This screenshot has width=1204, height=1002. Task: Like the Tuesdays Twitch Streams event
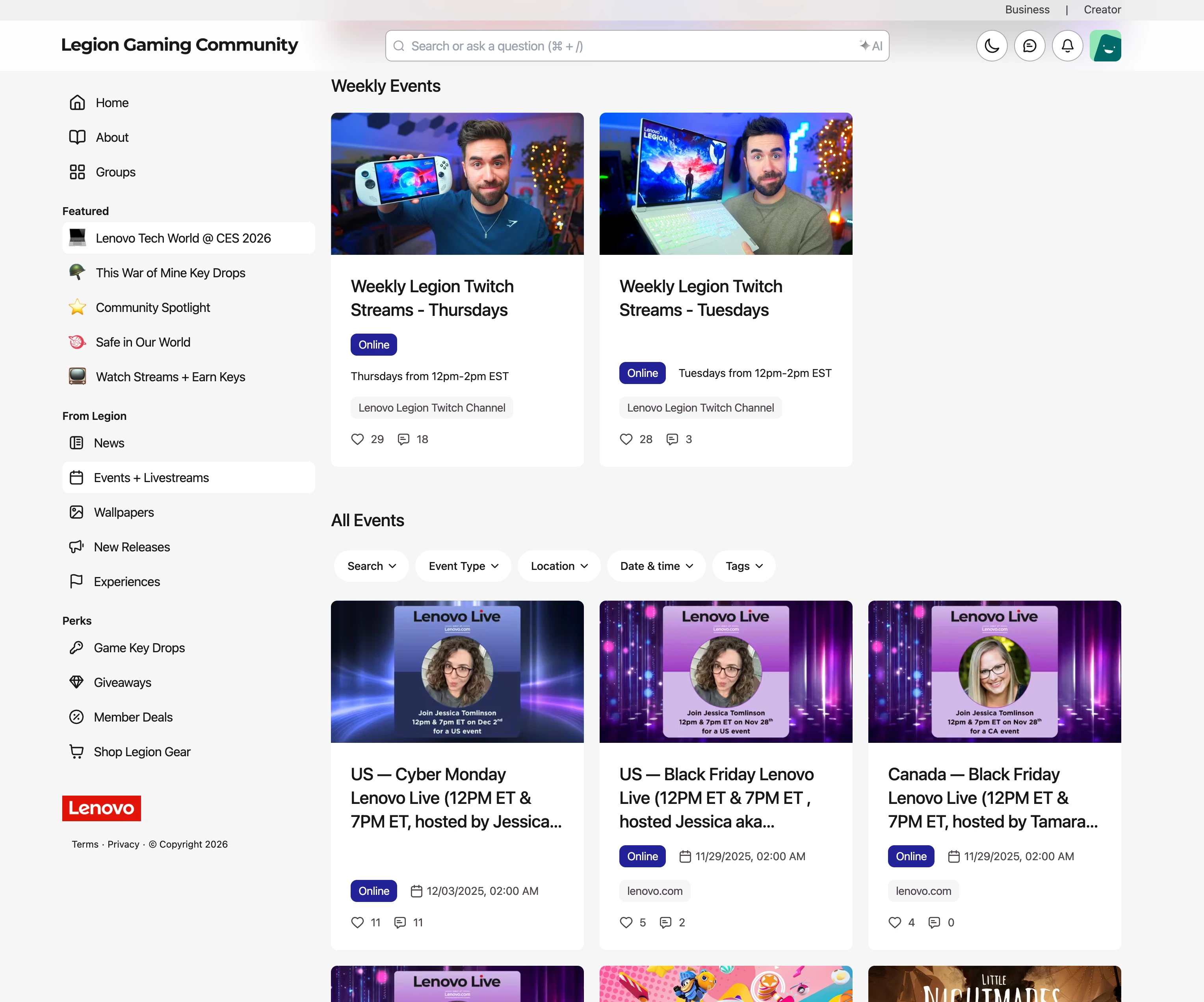click(x=626, y=439)
